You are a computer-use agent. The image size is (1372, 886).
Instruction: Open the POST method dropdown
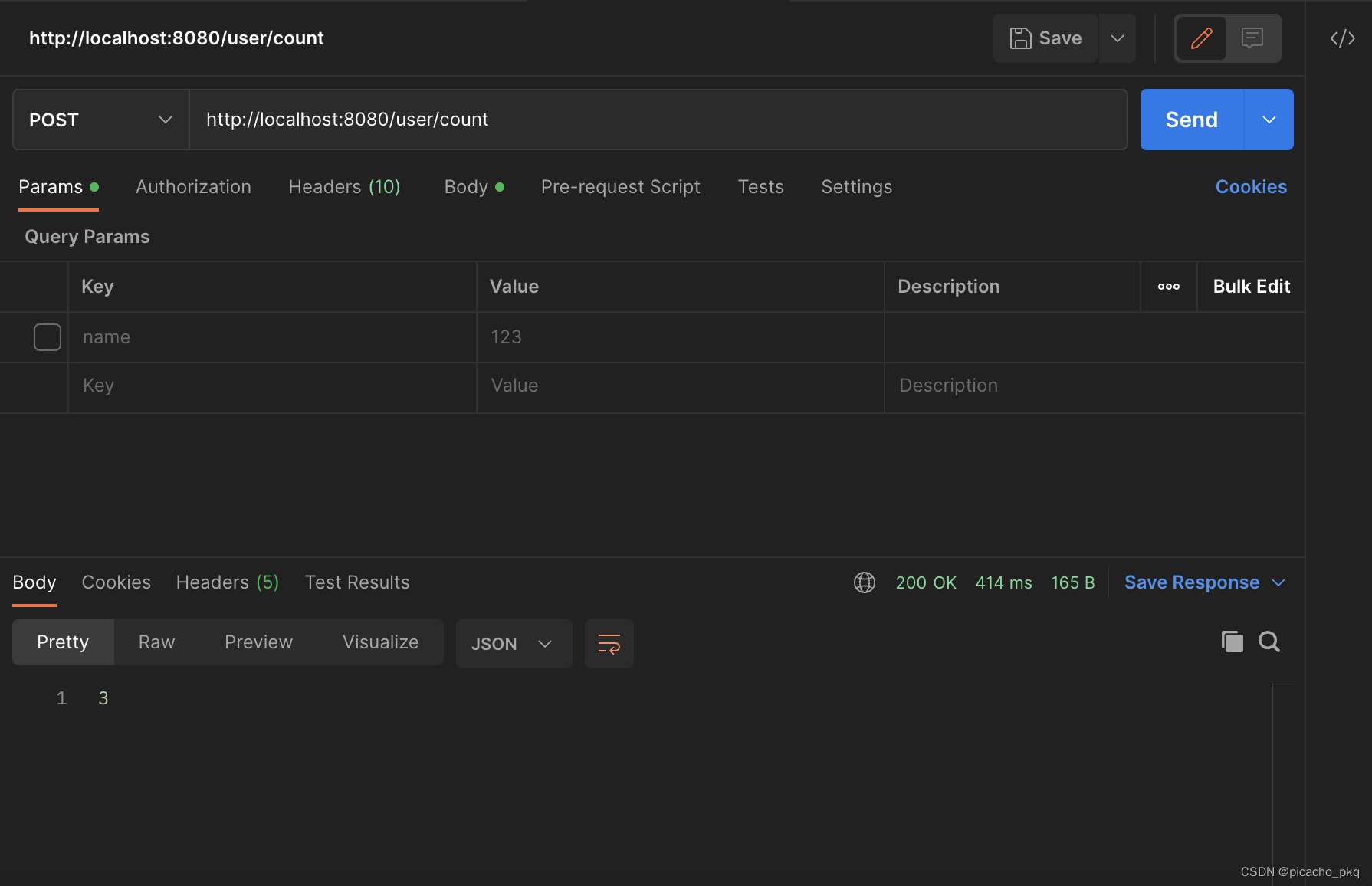(x=101, y=120)
